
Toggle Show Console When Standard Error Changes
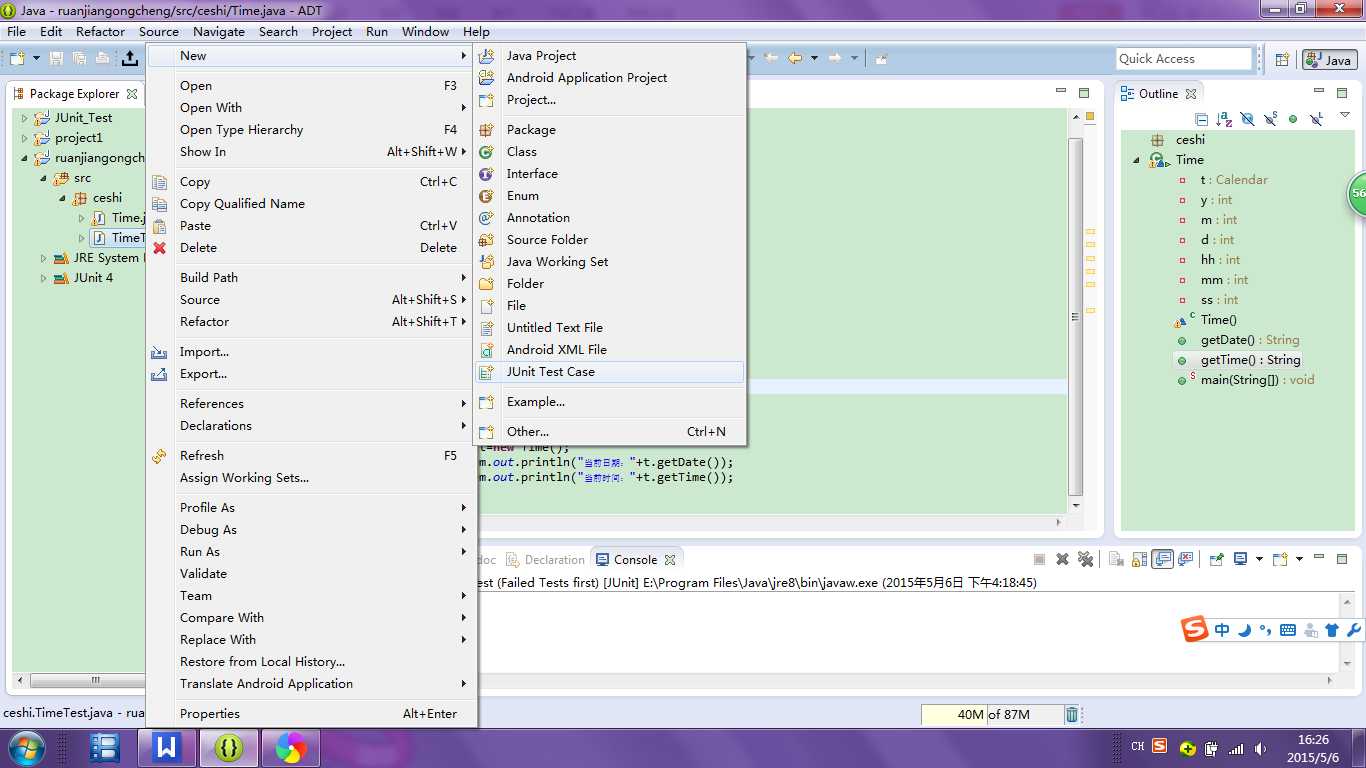click(1186, 559)
